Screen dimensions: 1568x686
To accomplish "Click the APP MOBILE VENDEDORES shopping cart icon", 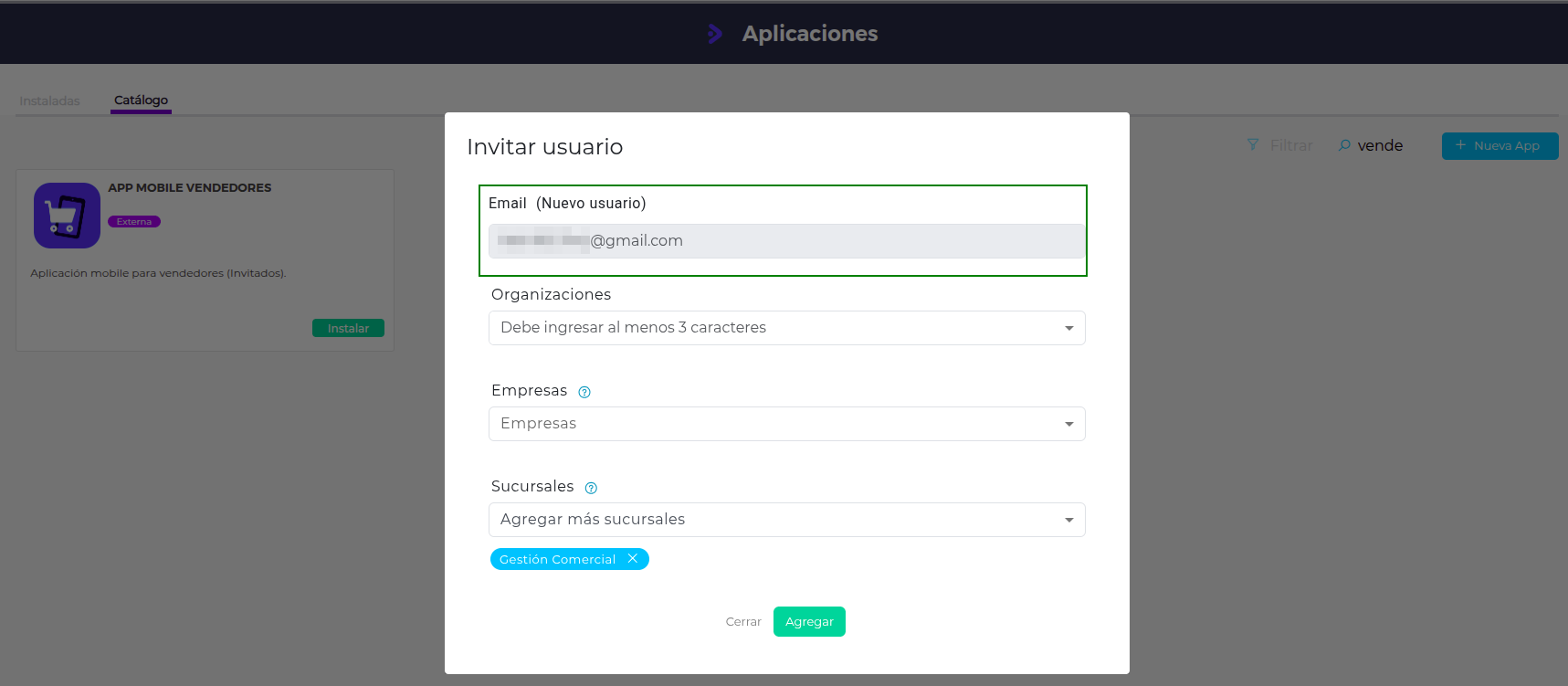I will click(x=67, y=216).
